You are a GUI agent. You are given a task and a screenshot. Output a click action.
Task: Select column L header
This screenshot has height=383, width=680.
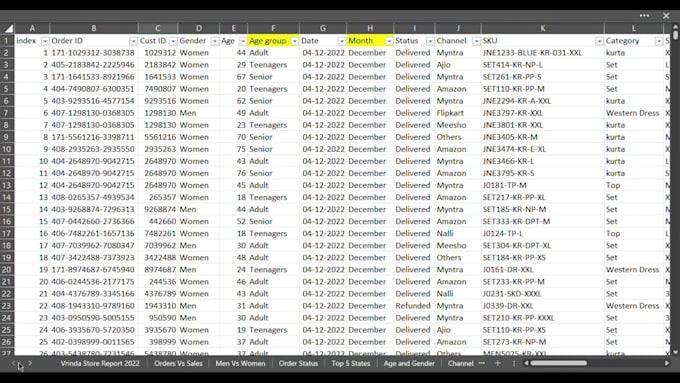[x=634, y=29]
